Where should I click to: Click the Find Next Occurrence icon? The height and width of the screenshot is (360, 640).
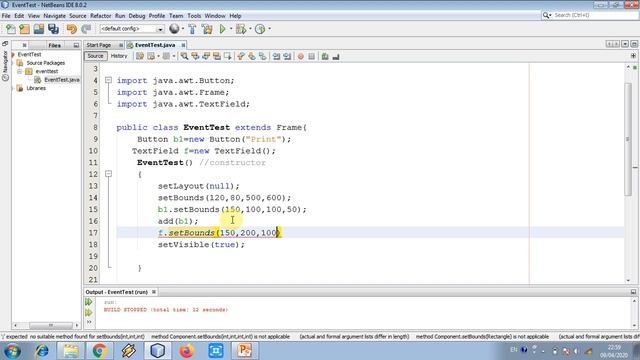pyautogui.click(x=206, y=56)
